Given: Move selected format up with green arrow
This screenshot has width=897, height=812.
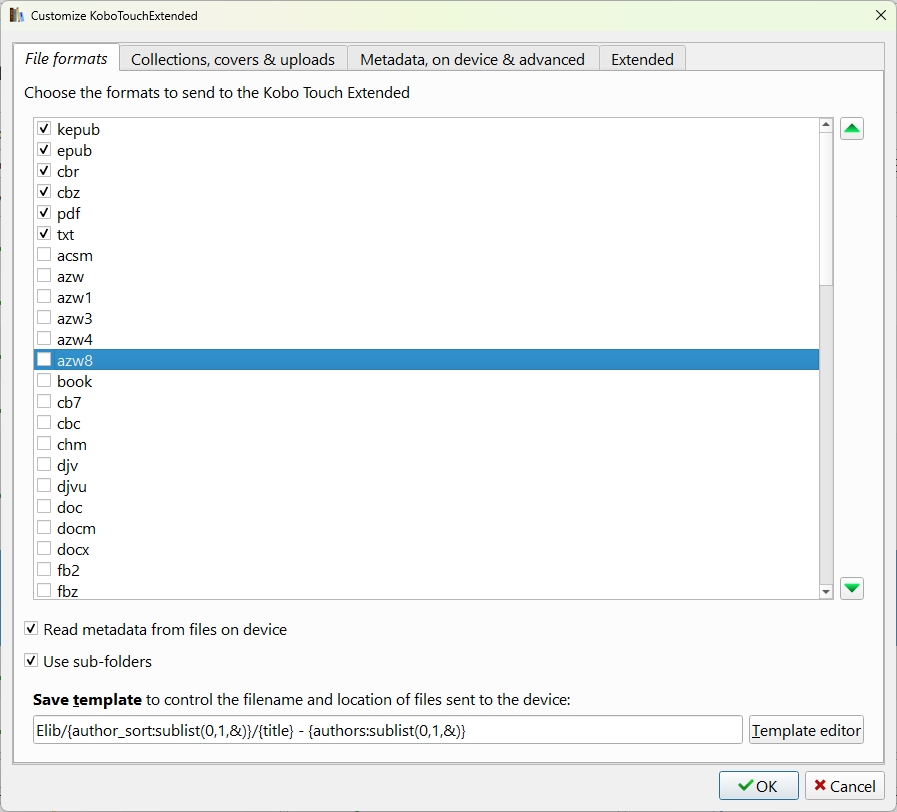Looking at the screenshot, I should pos(851,129).
